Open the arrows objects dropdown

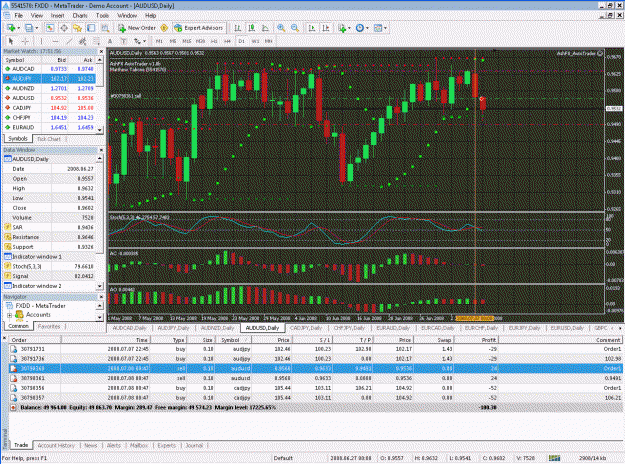[140, 41]
